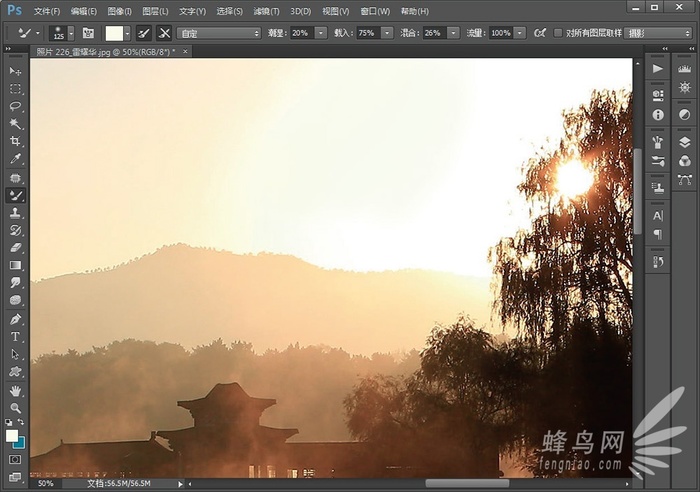
Task: Toggle Quick Mask mode
Action: point(15,459)
